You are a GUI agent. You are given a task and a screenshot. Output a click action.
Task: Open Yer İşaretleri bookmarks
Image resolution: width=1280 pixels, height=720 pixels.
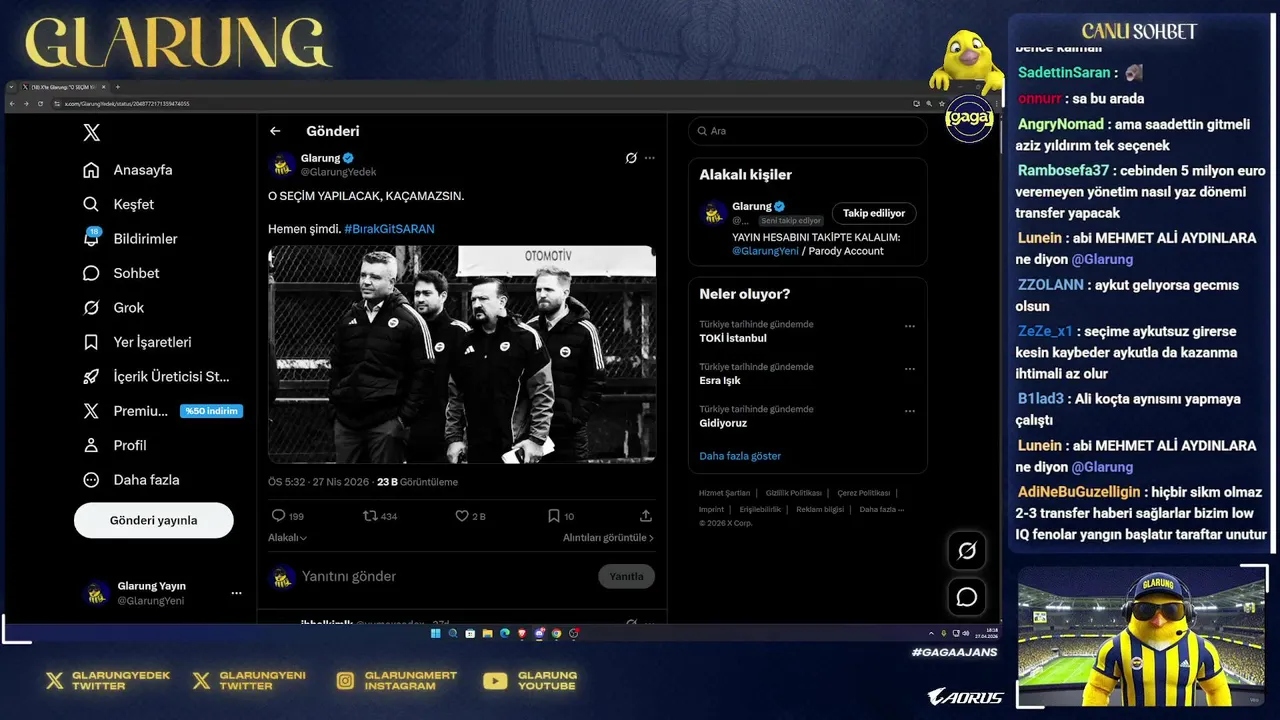point(137,342)
